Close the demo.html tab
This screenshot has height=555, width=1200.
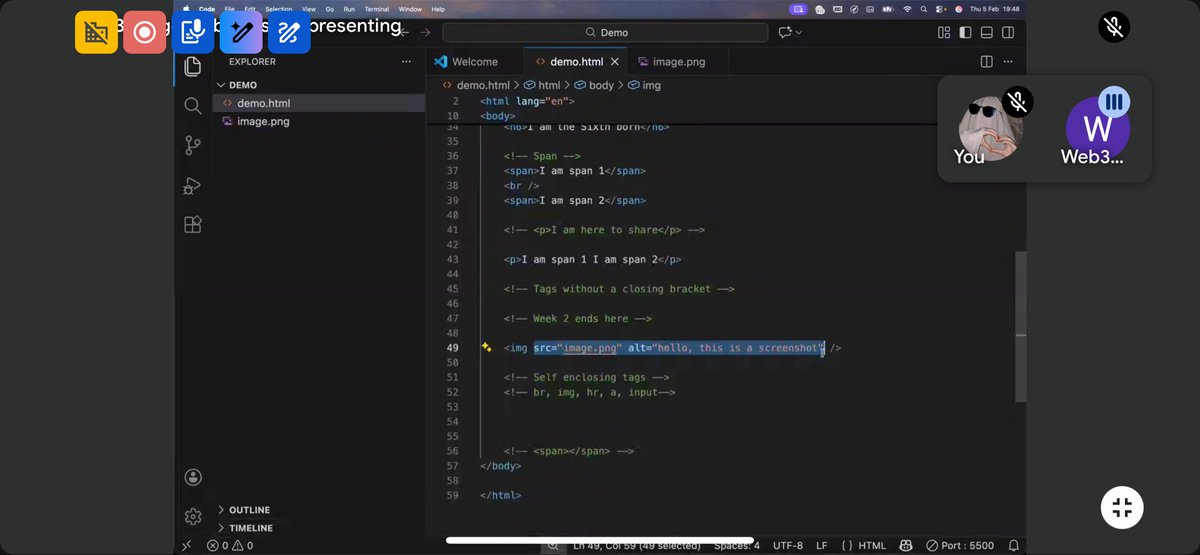(614, 61)
